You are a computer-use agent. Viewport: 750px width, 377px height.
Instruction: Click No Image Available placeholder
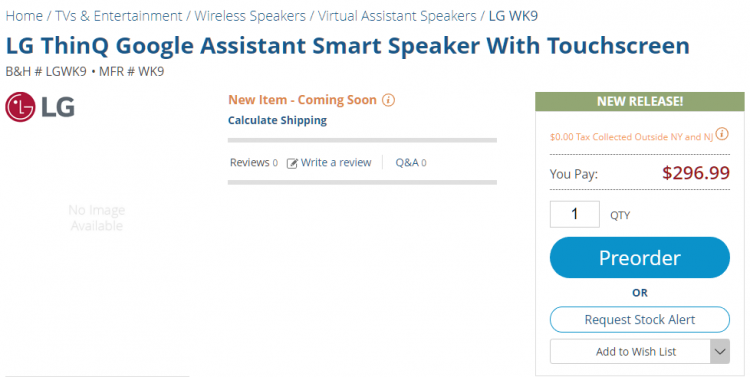click(x=97, y=218)
